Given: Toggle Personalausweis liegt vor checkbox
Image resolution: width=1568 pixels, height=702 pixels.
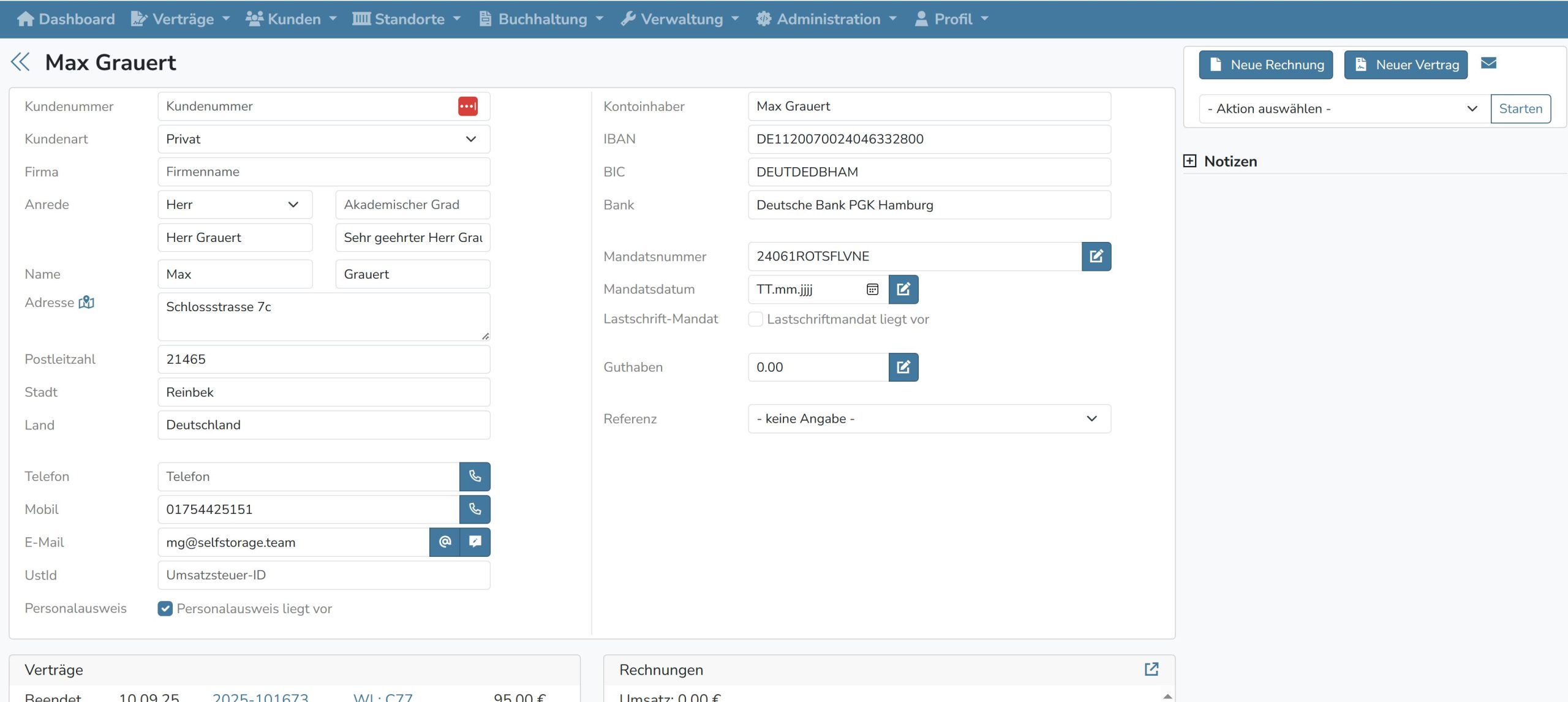Looking at the screenshot, I should 165,608.
